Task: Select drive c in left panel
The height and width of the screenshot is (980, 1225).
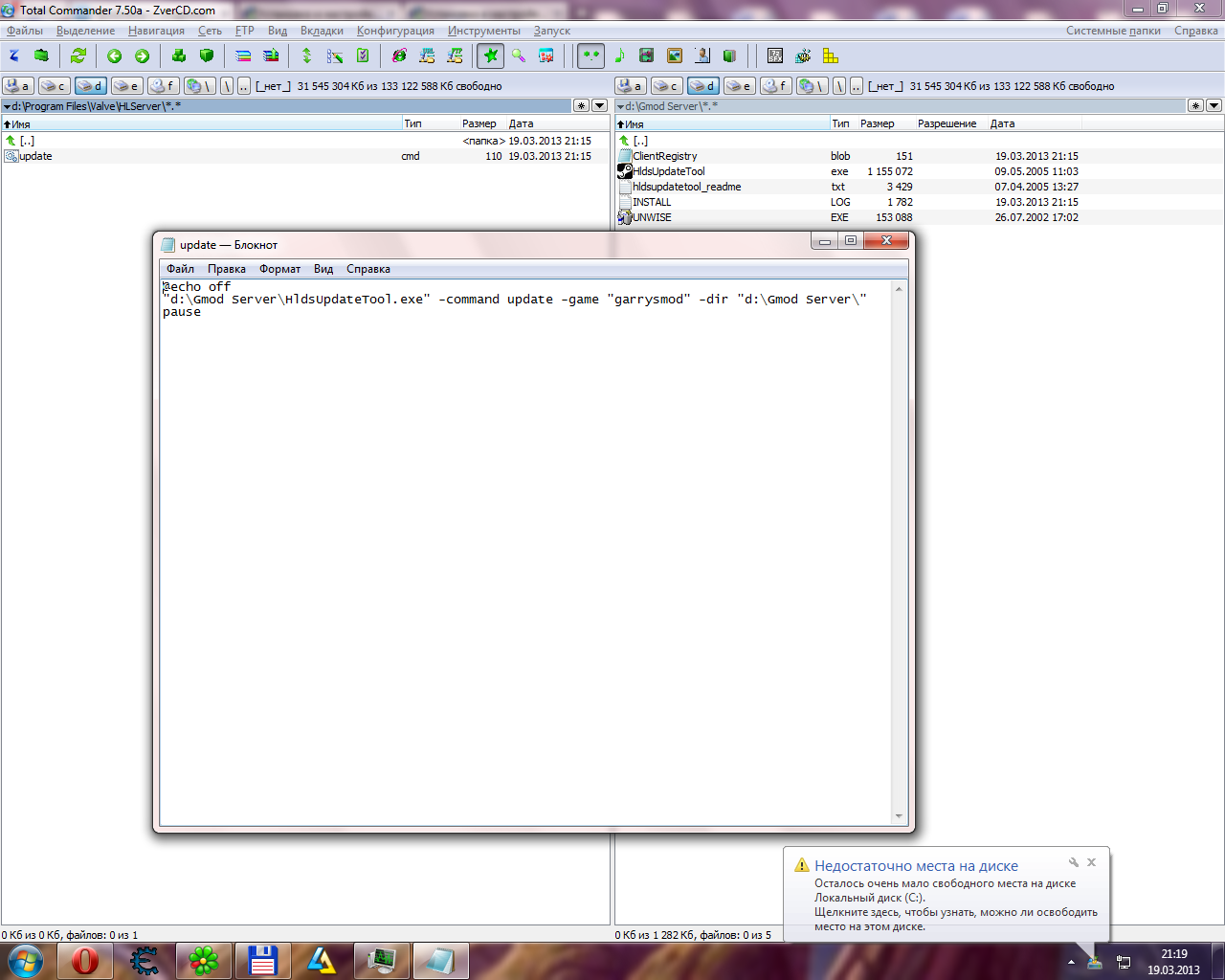Action: pyautogui.click(x=54, y=86)
